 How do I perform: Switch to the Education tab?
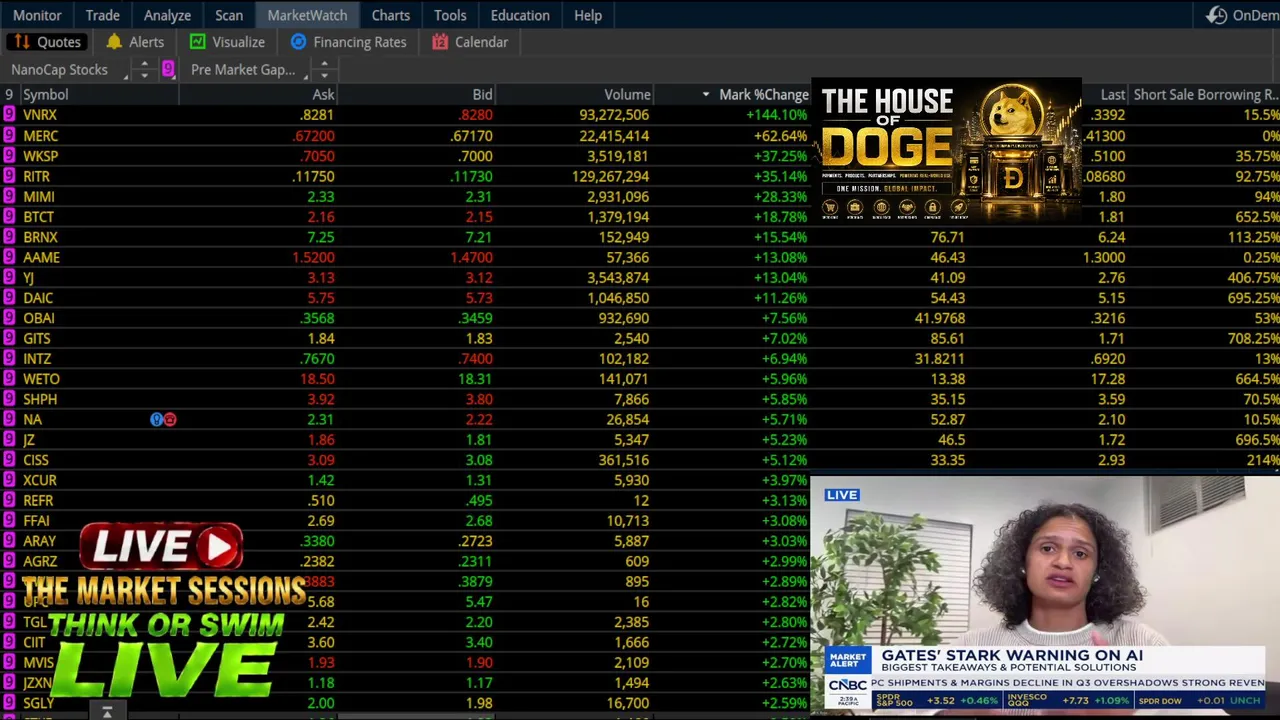coord(520,15)
